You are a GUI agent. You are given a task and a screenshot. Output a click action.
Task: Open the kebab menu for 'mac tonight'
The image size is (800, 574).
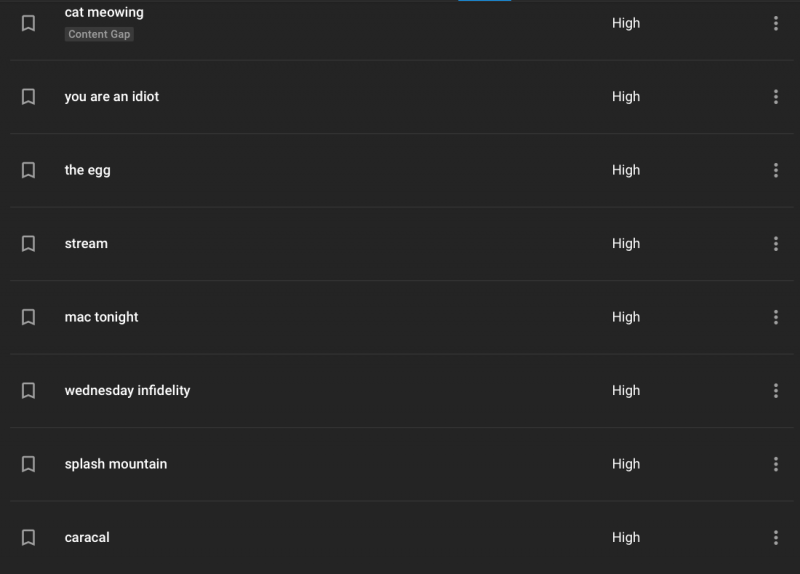pos(776,317)
